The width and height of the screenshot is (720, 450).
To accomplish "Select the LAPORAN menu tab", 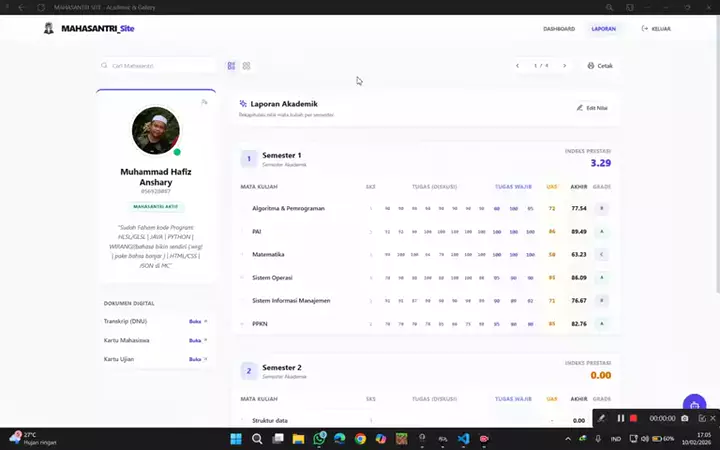I will (x=603, y=29).
